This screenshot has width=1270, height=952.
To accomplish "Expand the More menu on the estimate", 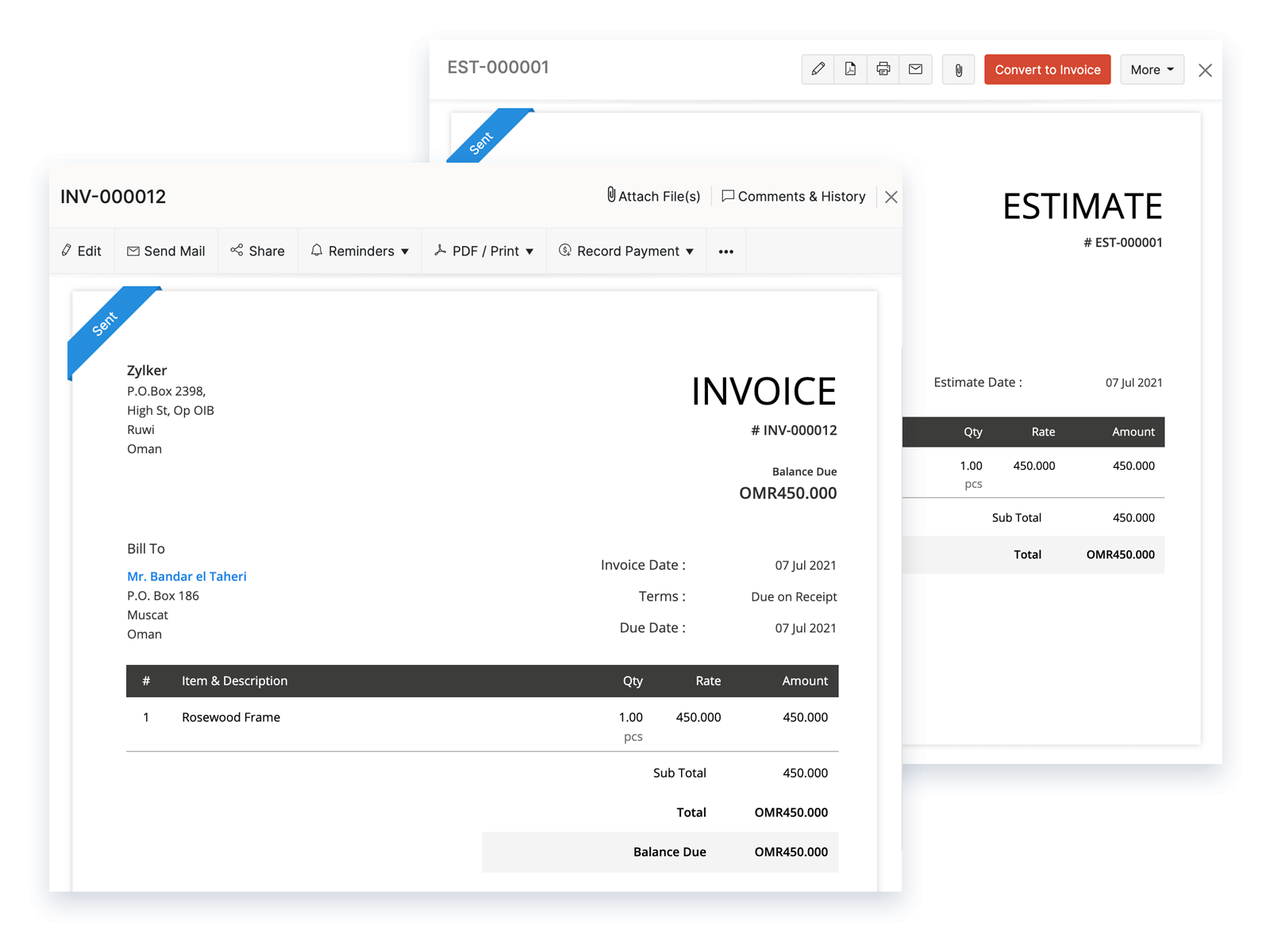I will 1152,69.
